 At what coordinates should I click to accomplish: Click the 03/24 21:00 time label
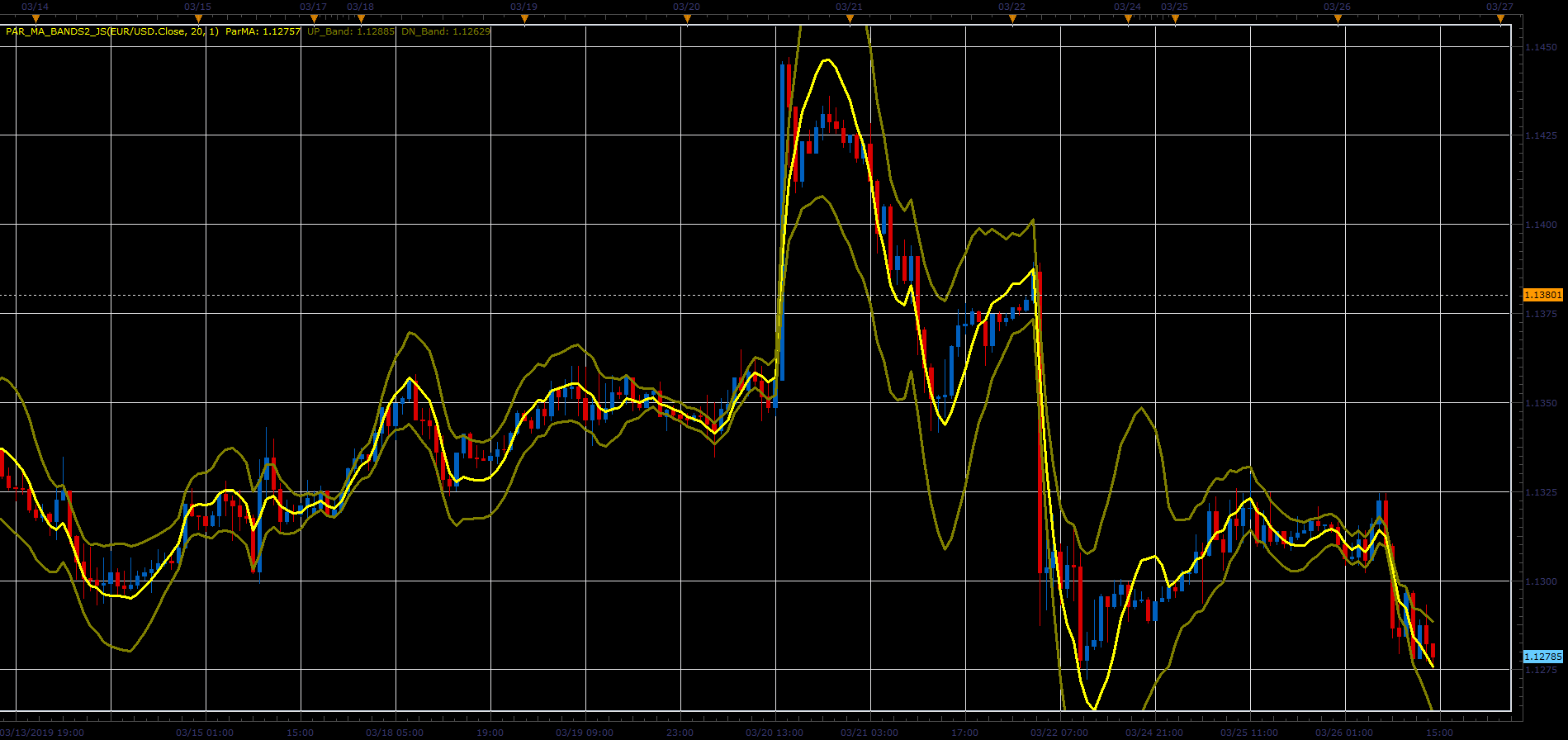pyautogui.click(x=1154, y=733)
